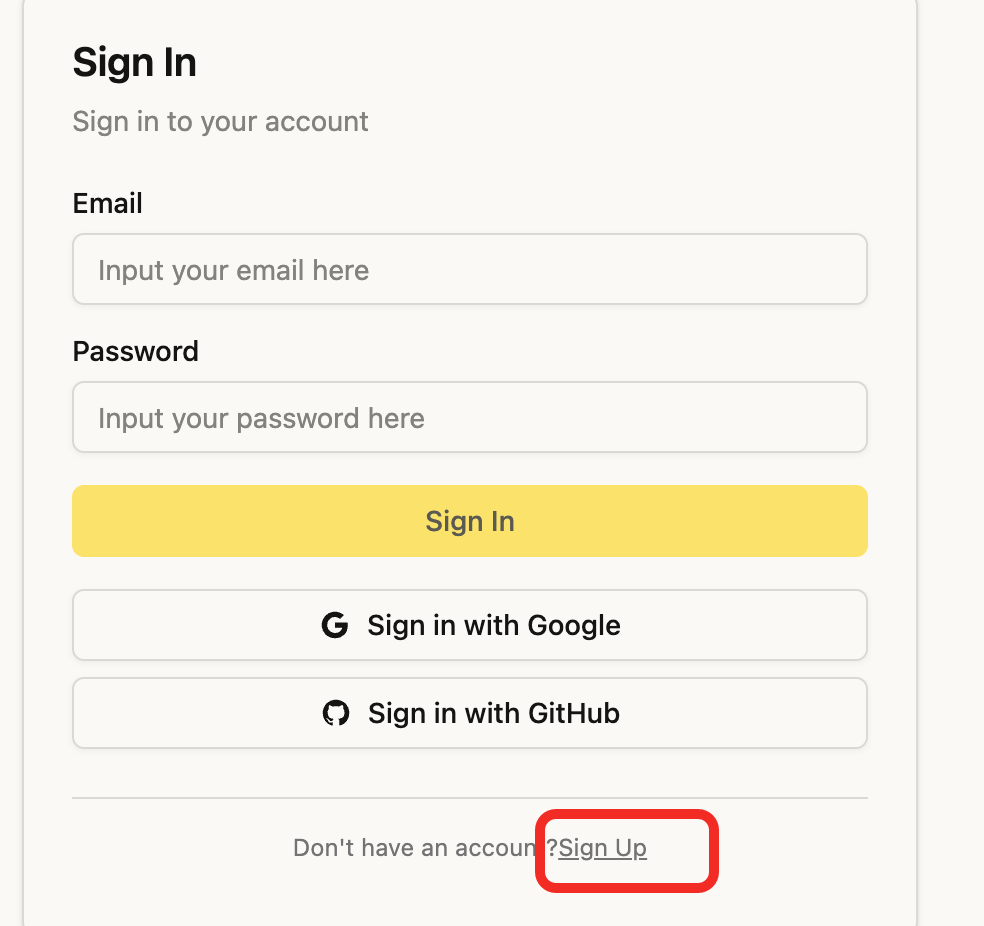The image size is (984, 926).
Task: Focus the Password input field
Action: [469, 418]
